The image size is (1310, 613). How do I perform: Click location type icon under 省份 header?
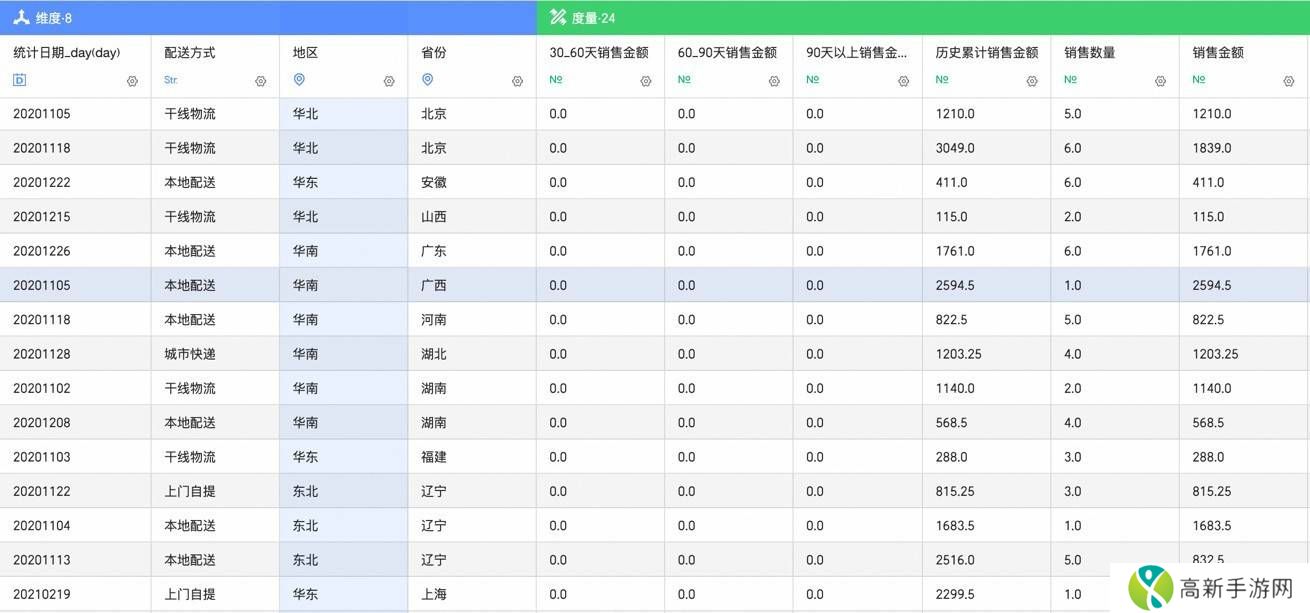pyautogui.click(x=427, y=80)
